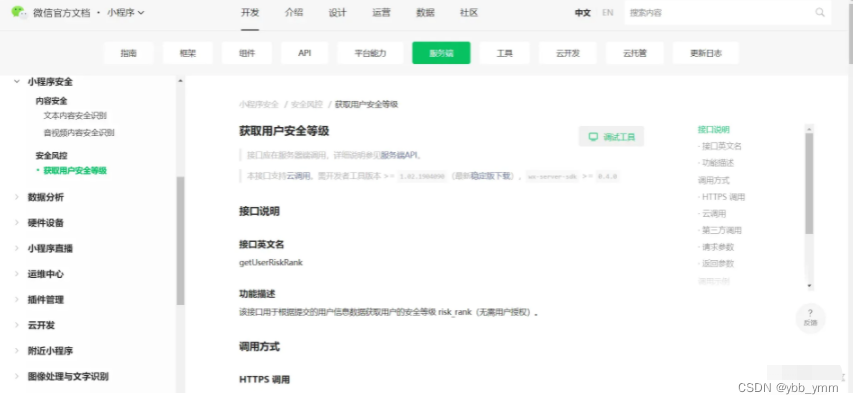853x404 pixels.
Task: Click the outline scrollbar up arrow
Action: 809,129
